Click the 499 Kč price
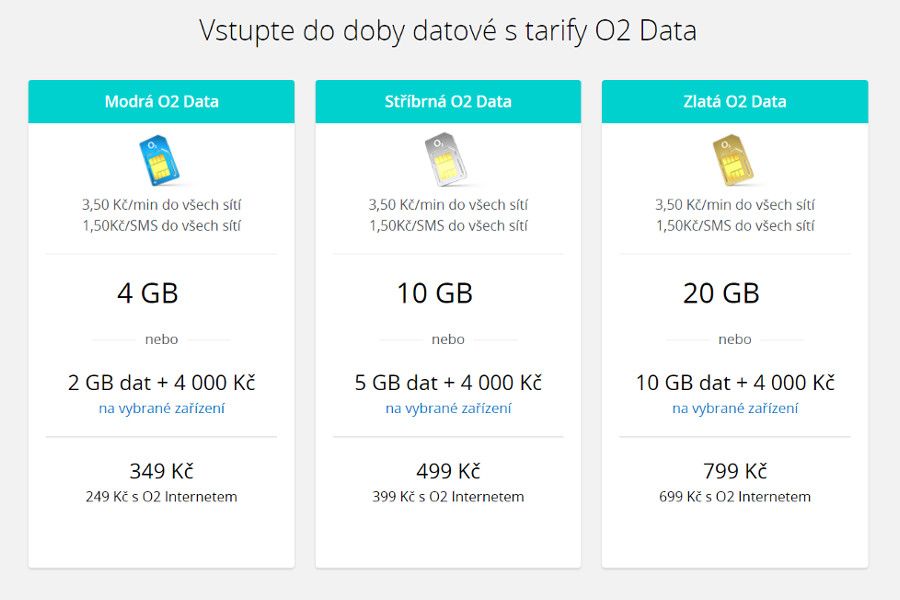This screenshot has width=900, height=600. click(x=448, y=471)
